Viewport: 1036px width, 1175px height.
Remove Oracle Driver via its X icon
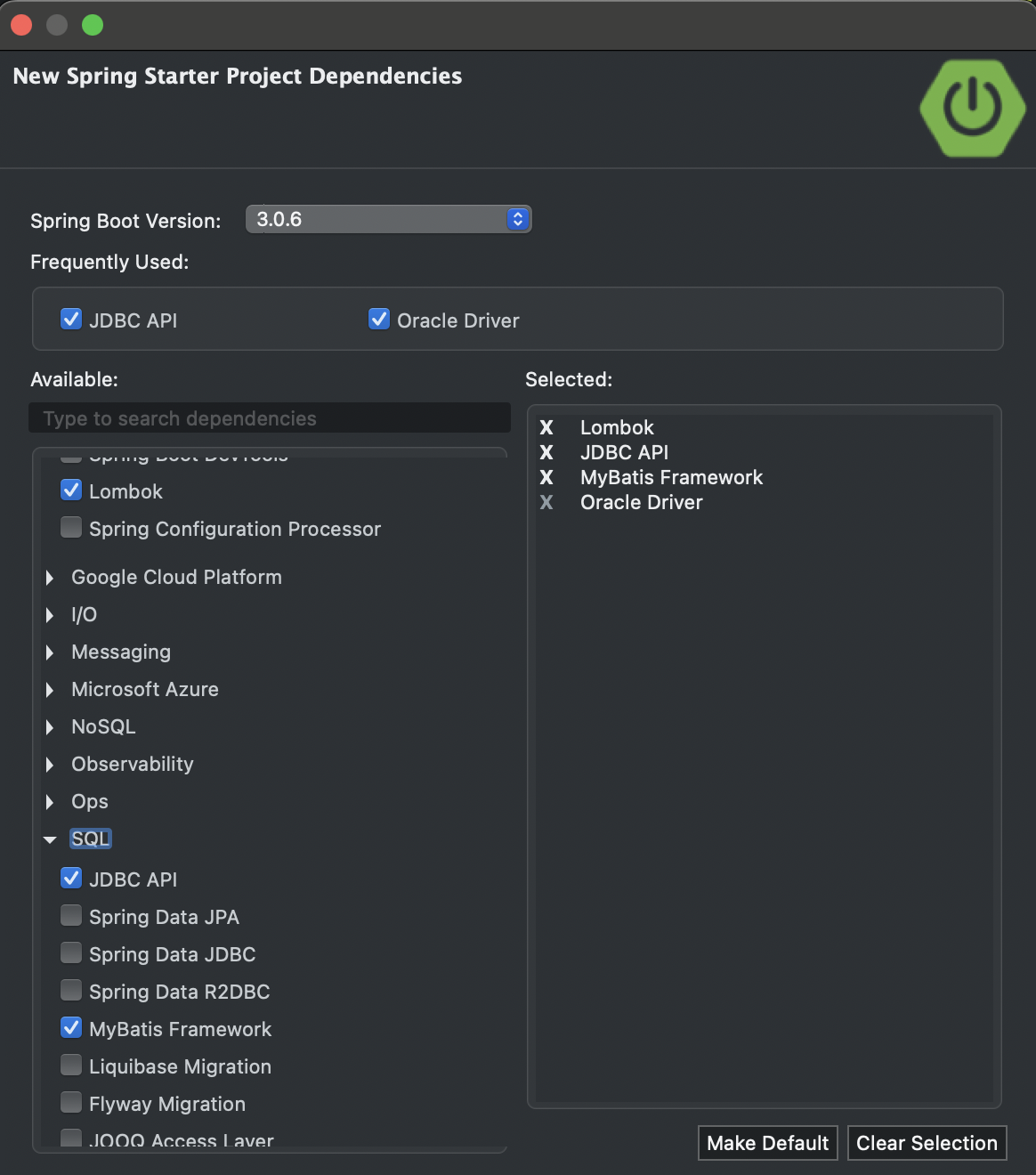click(546, 503)
